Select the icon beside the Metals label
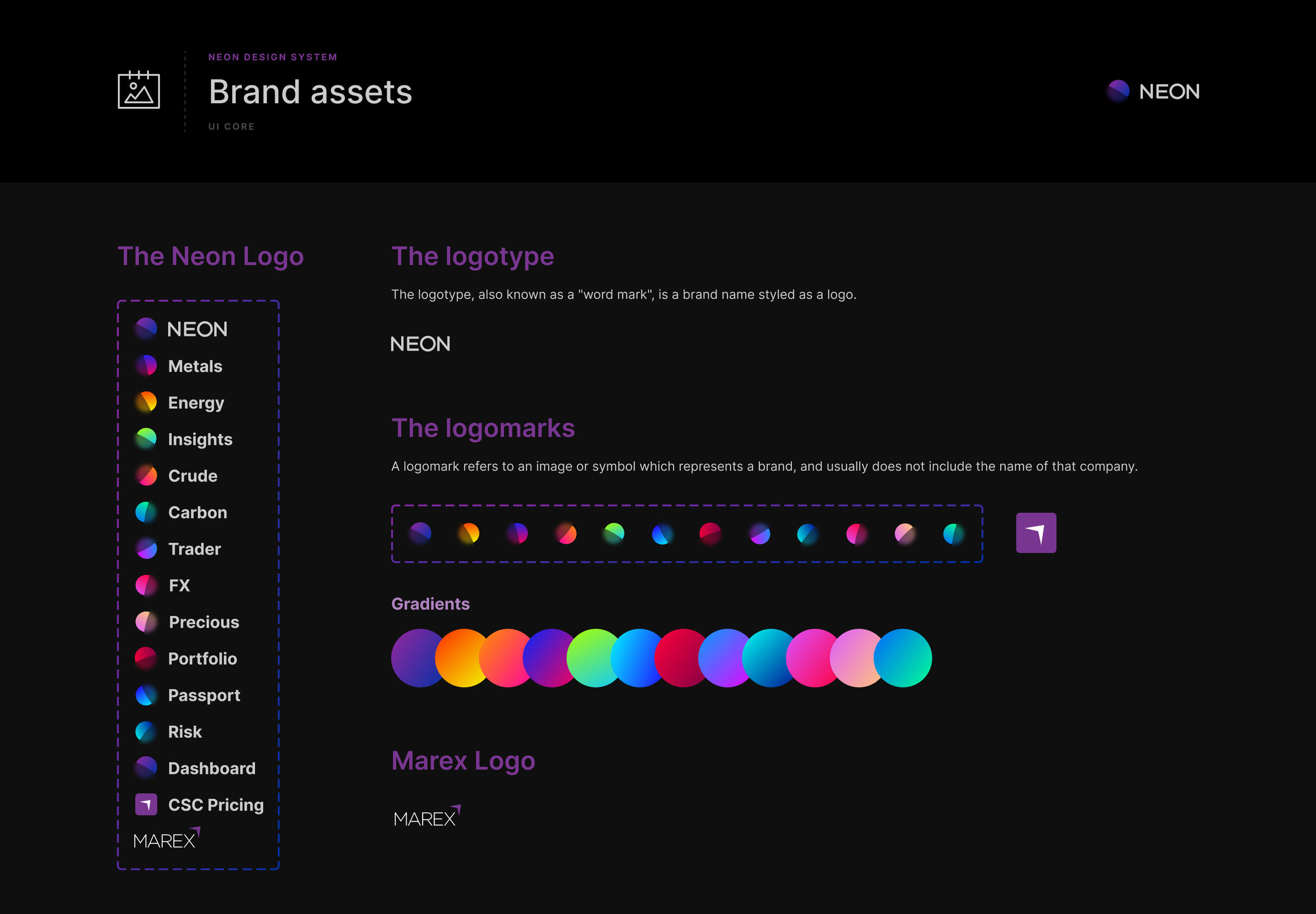 146,365
